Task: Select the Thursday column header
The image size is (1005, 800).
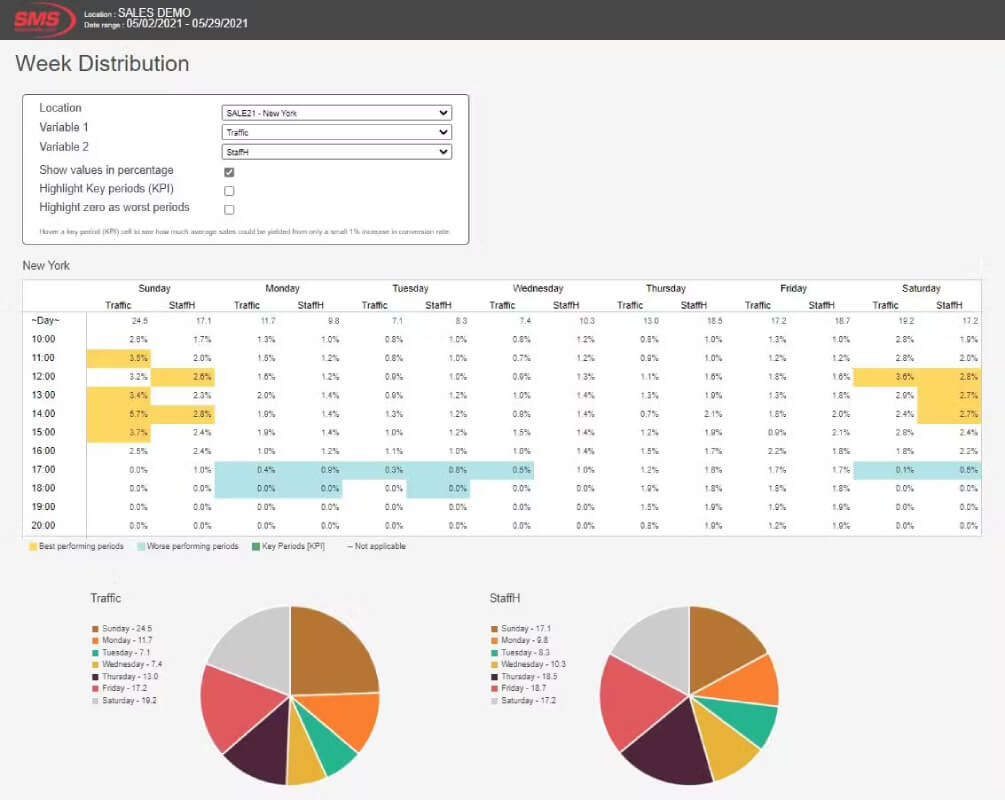Action: click(665, 288)
